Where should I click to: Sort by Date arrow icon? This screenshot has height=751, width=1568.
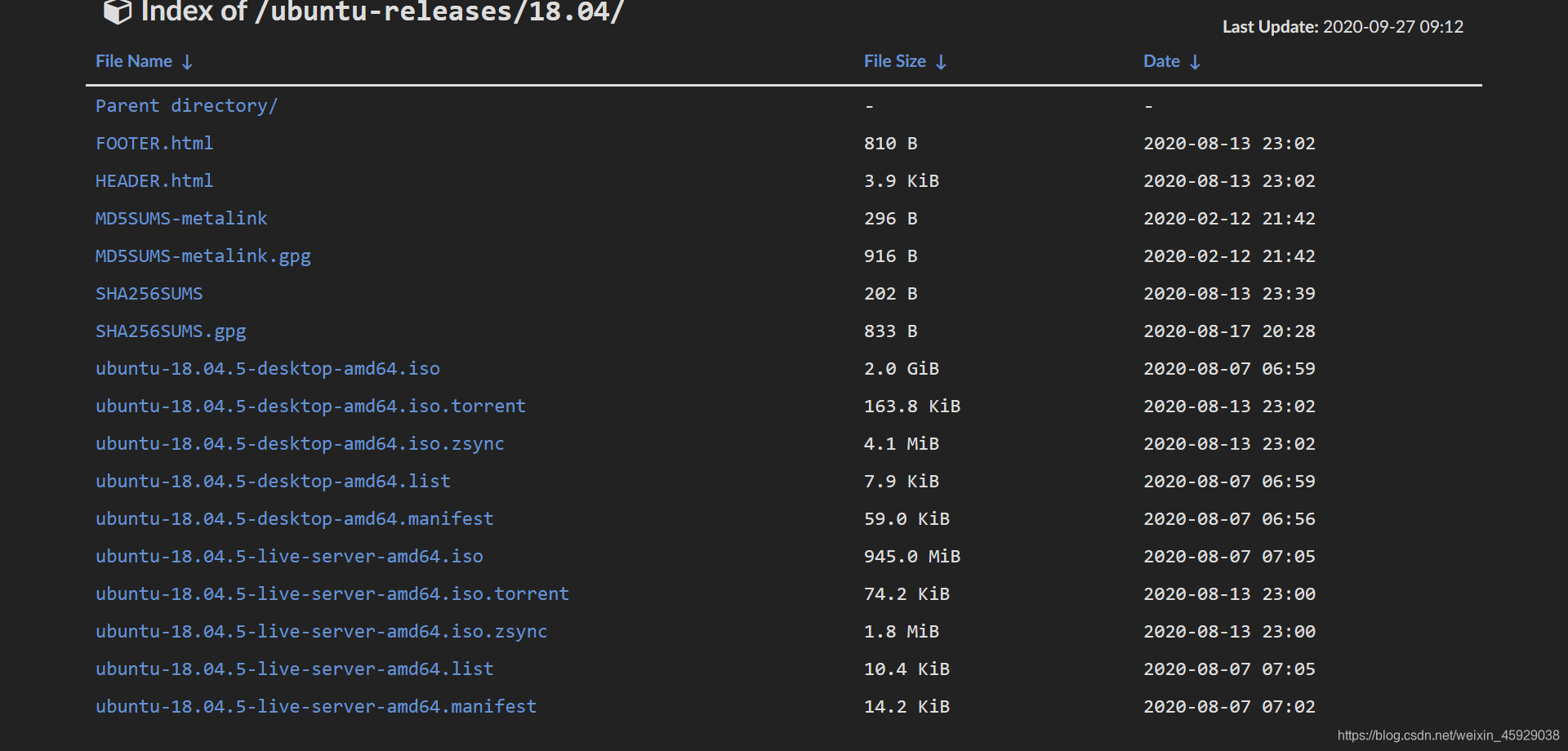tap(1195, 62)
